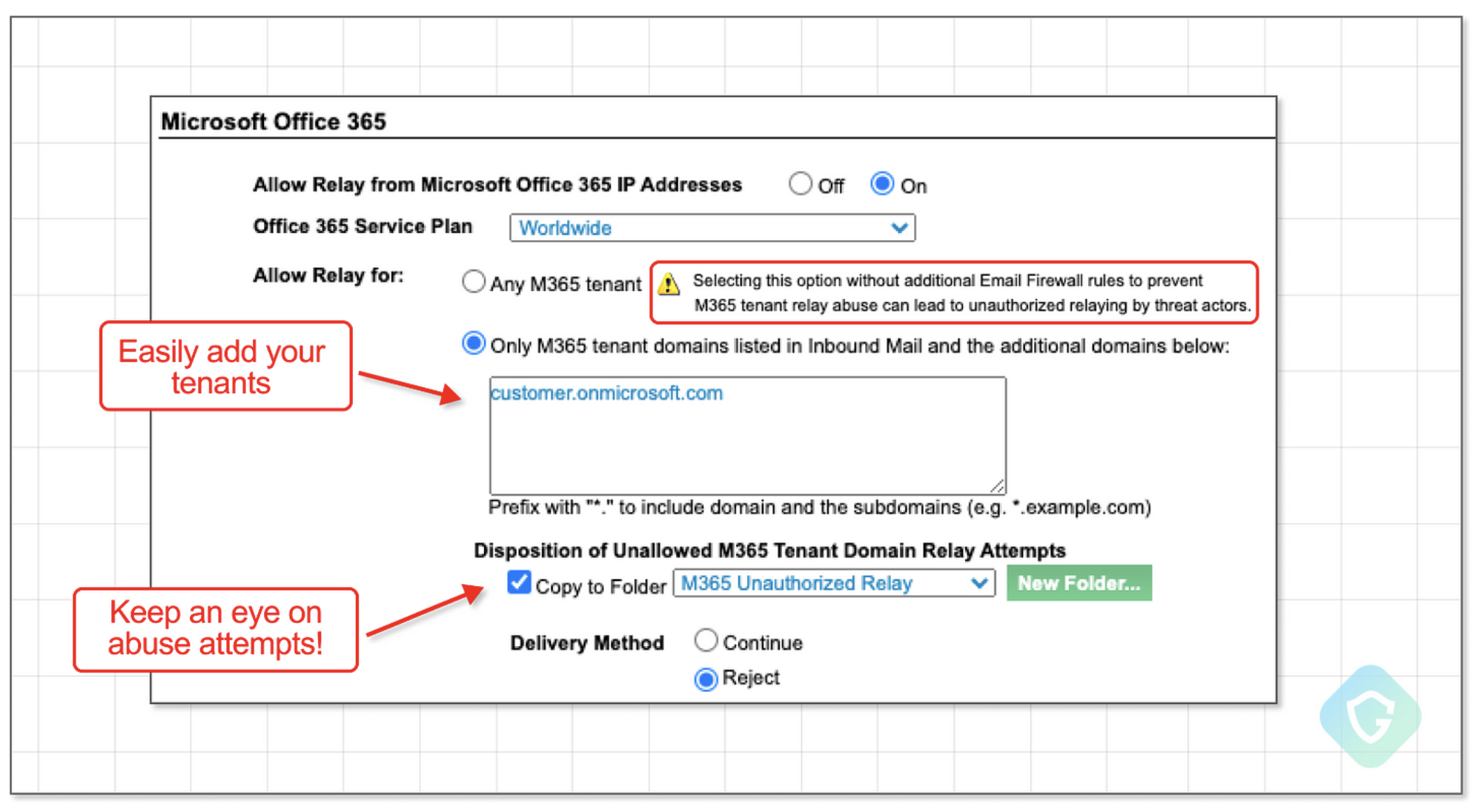
Task: Open the M365 Unauthorized Relay folder dropdown
Action: coord(834,583)
